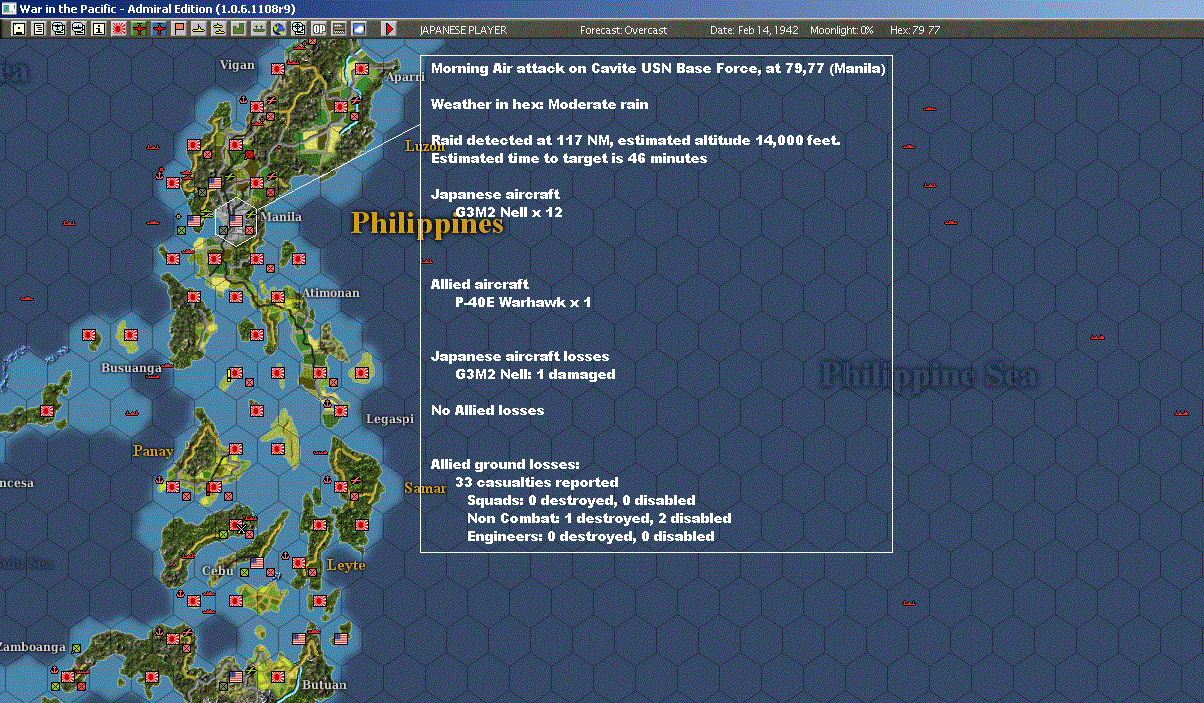This screenshot has width=1204, height=703.
Task: Open the report document list icon
Action: tap(38, 29)
